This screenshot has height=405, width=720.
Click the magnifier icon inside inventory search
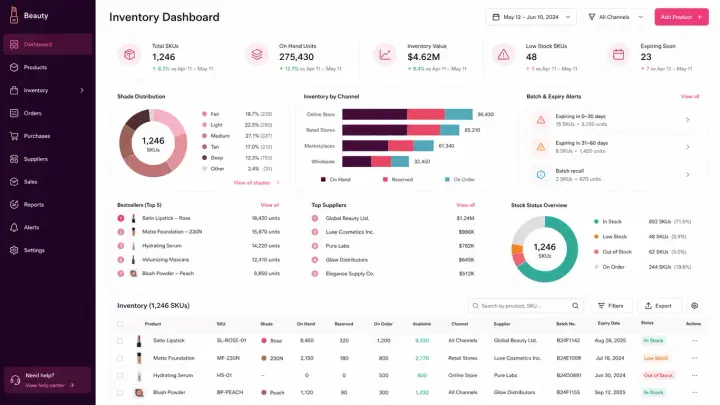click(x=575, y=306)
